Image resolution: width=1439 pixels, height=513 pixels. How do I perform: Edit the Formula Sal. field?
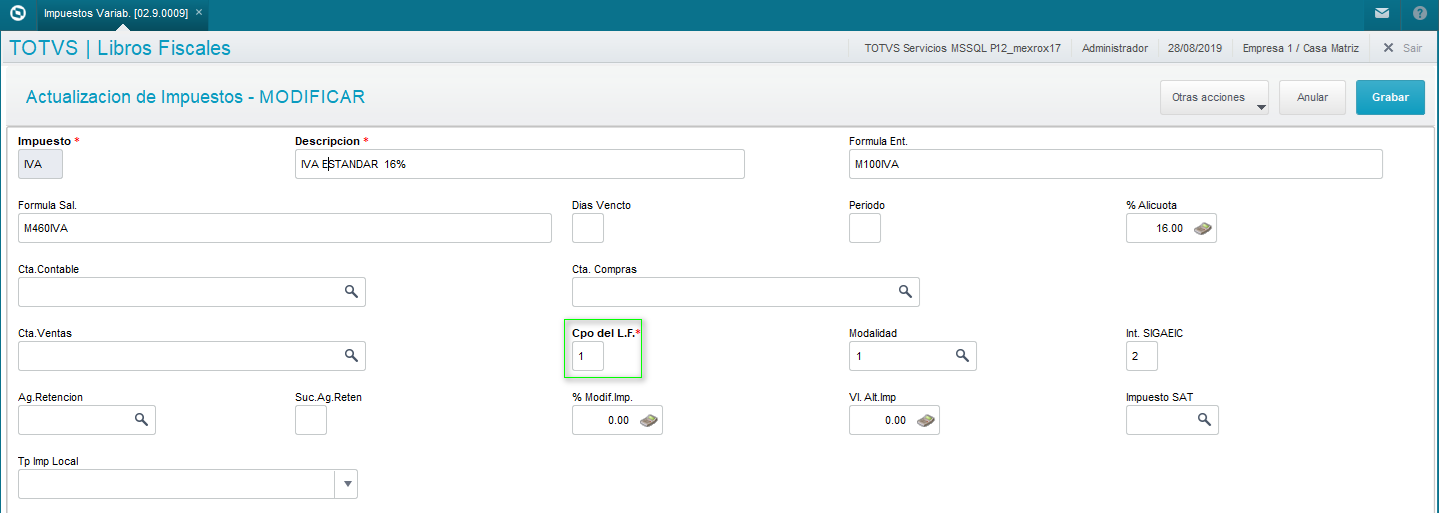coord(285,228)
